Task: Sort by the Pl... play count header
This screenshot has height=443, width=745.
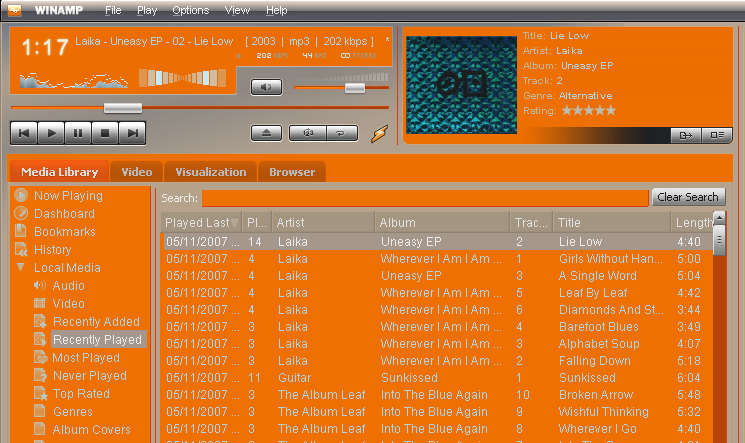Action: pyautogui.click(x=257, y=222)
